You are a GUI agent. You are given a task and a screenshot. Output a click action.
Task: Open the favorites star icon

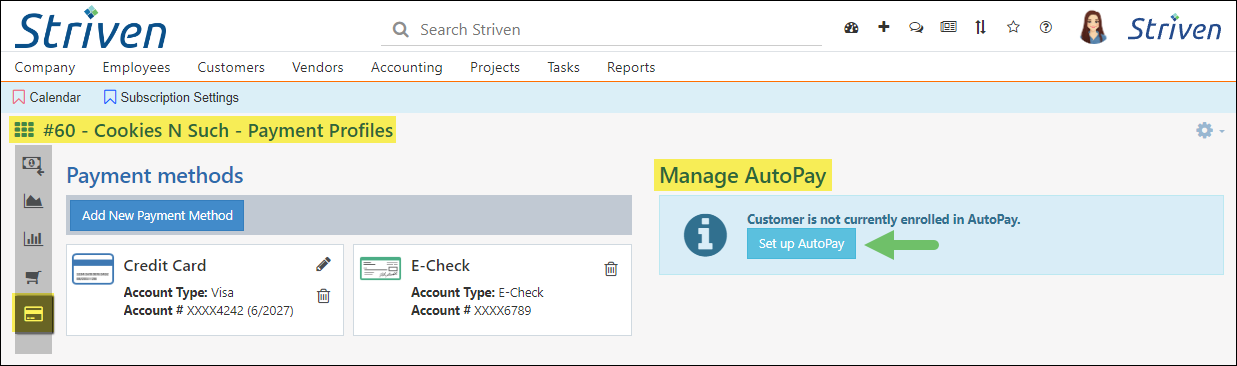pyautogui.click(x=1013, y=27)
